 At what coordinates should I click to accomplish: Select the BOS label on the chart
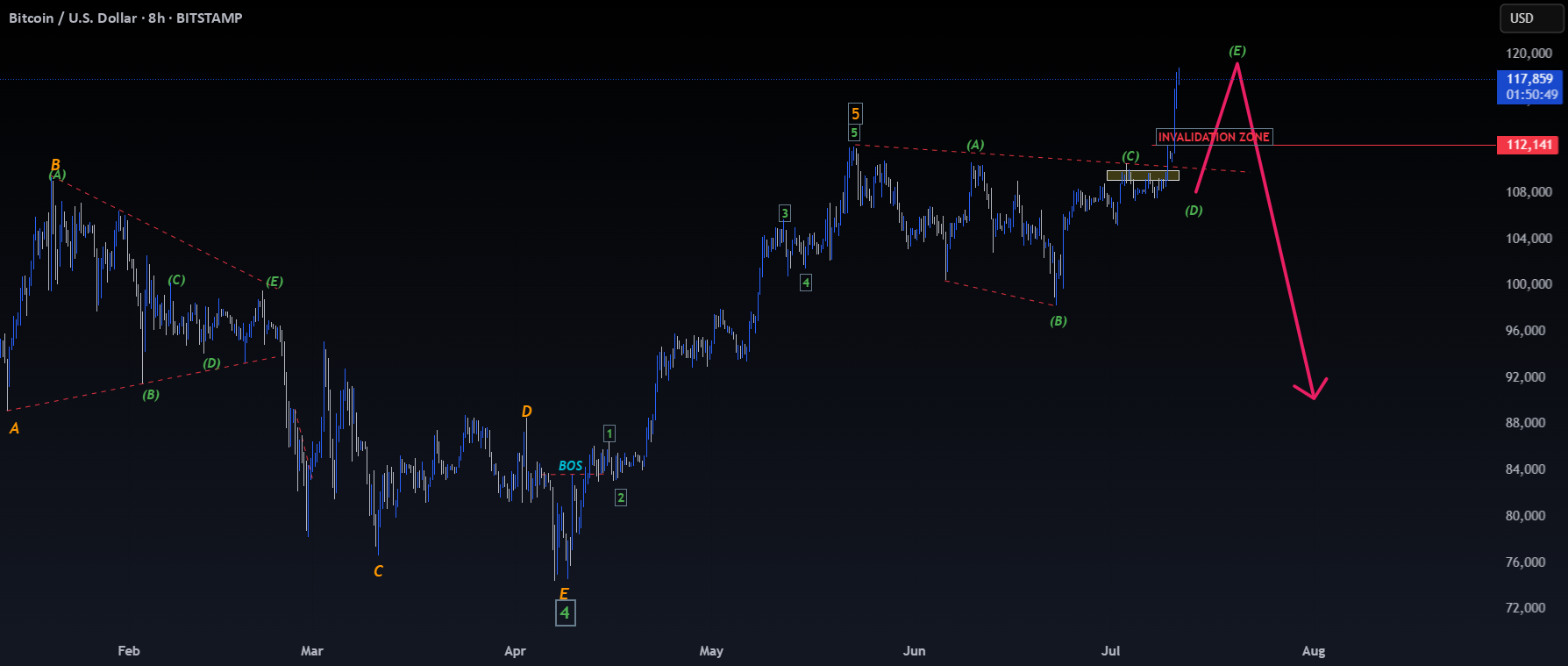(x=571, y=466)
